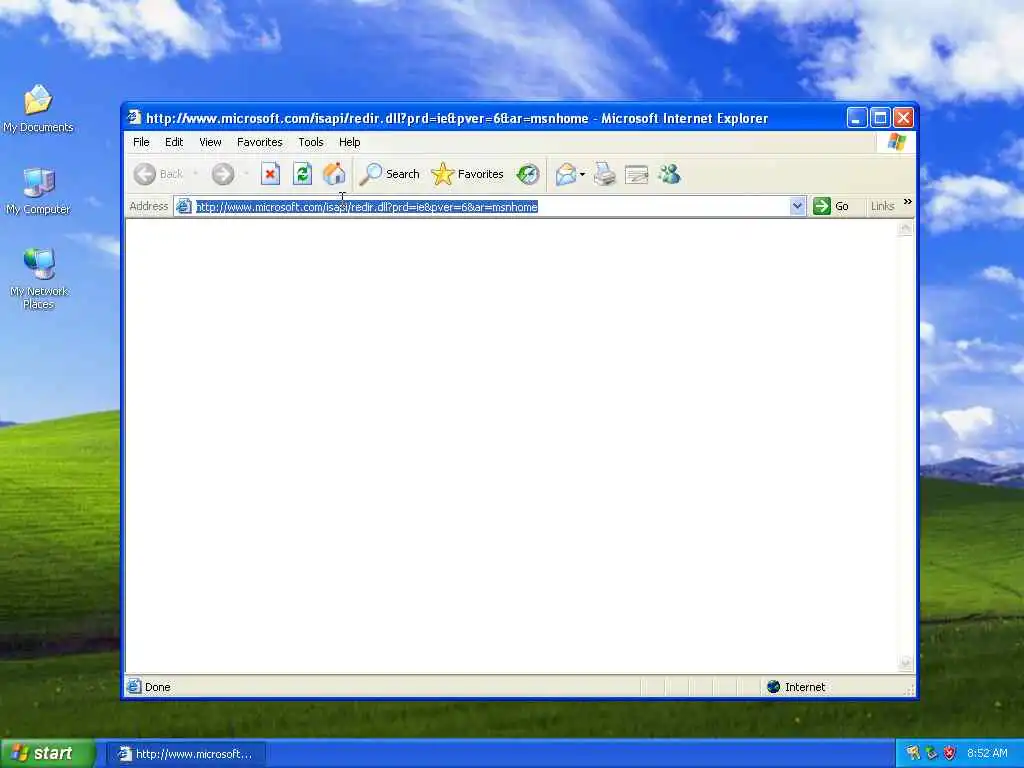Click the Back navigation button
This screenshot has width=1024, height=768.
click(158, 174)
